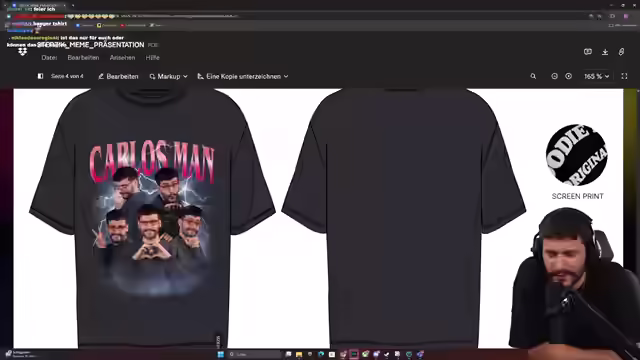Viewport: 640px width, 360px height.
Task: Open the Ansehen menu
Action: (x=122, y=58)
